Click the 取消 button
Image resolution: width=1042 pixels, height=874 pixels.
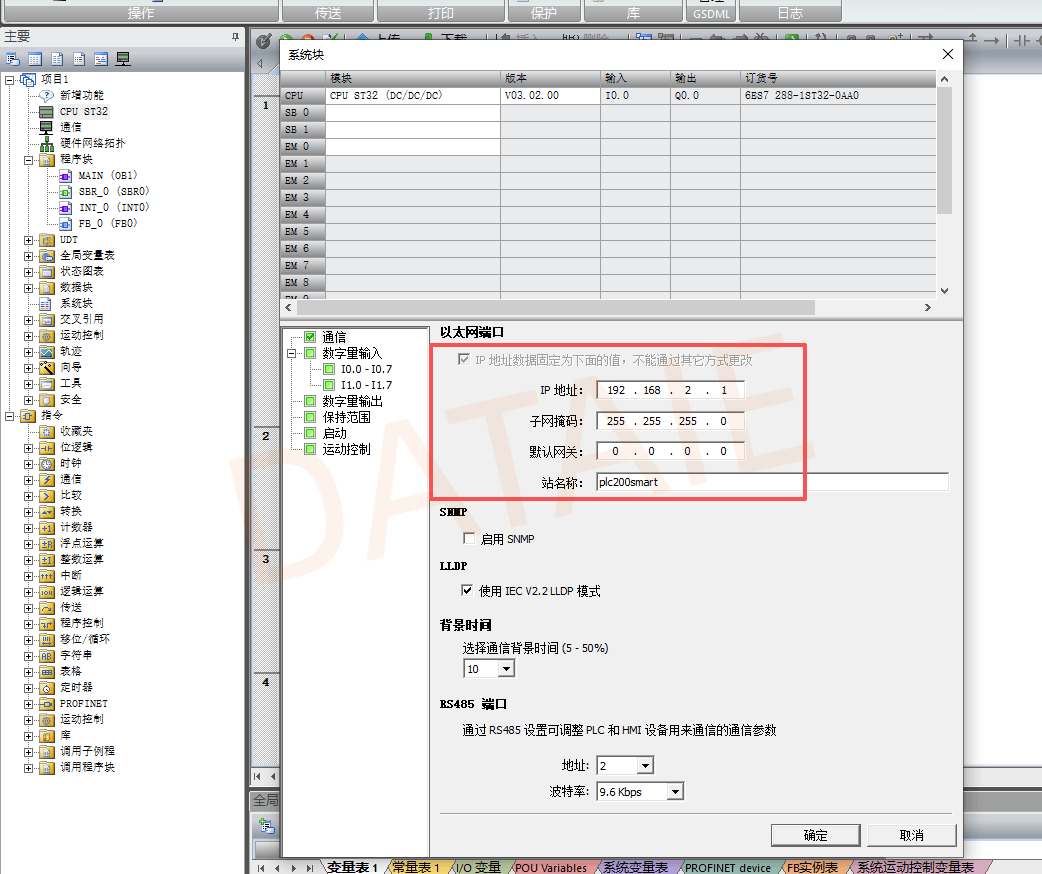click(911, 835)
